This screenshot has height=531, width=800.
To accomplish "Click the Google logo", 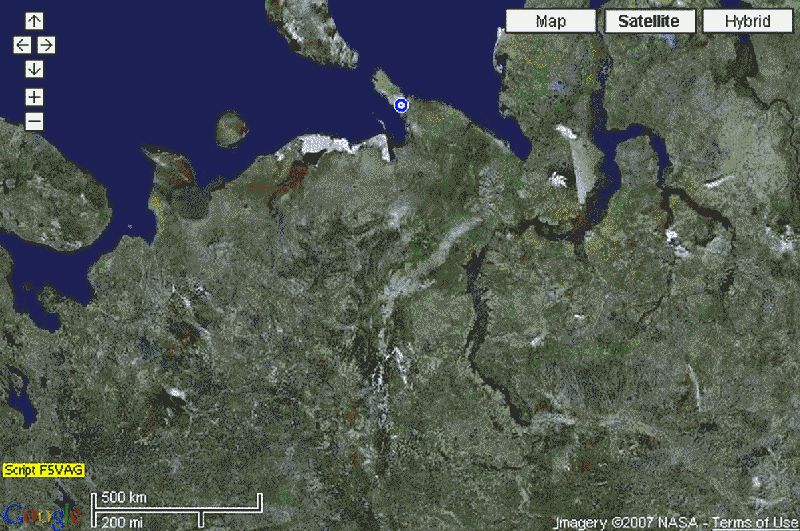I will pos(42,515).
